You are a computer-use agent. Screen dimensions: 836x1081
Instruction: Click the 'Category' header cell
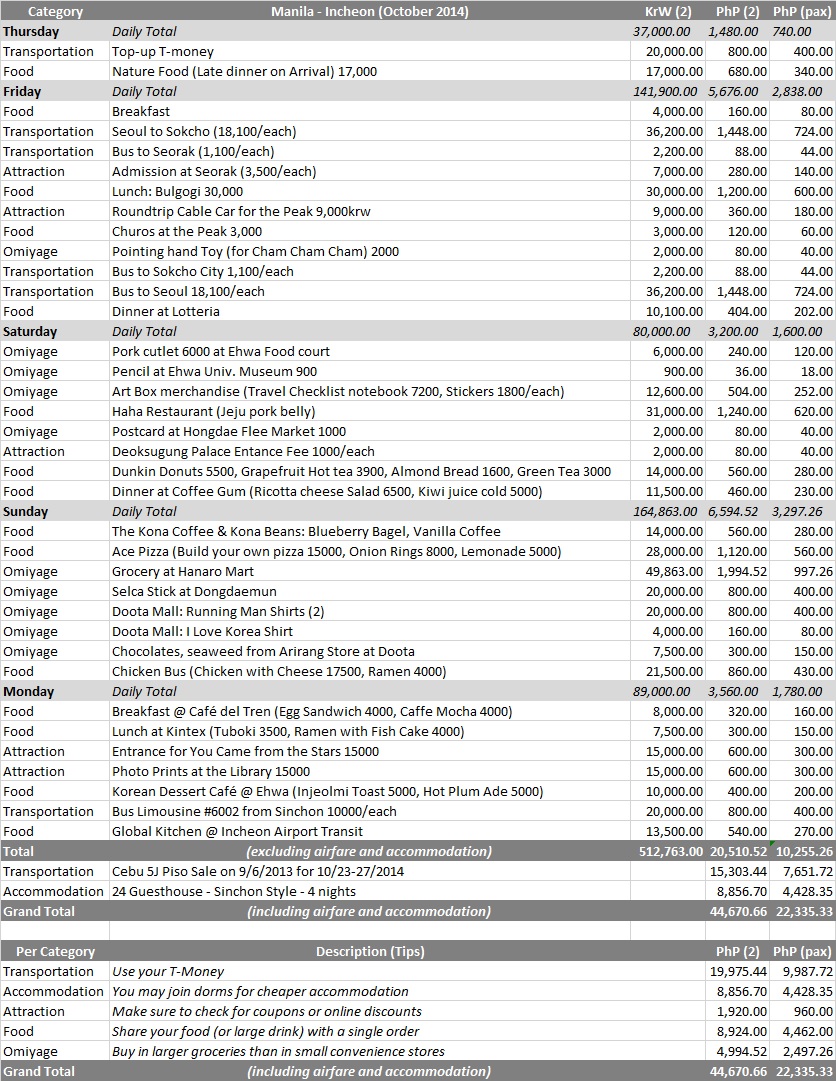55,12
